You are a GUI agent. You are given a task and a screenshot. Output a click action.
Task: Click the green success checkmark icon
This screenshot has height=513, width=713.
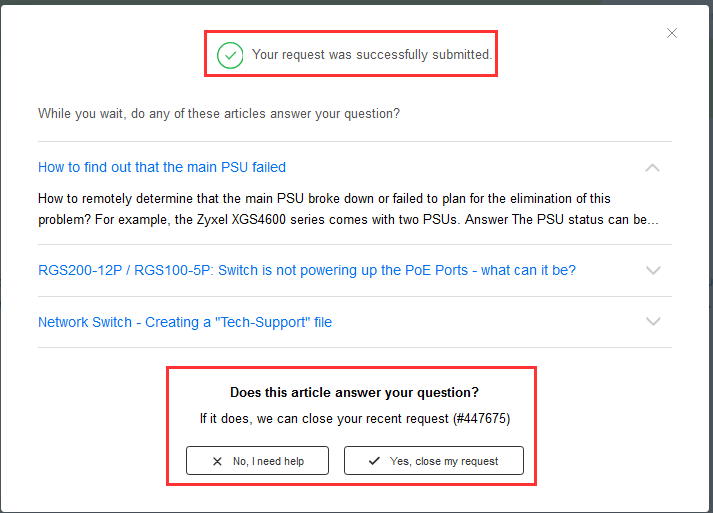tap(231, 55)
